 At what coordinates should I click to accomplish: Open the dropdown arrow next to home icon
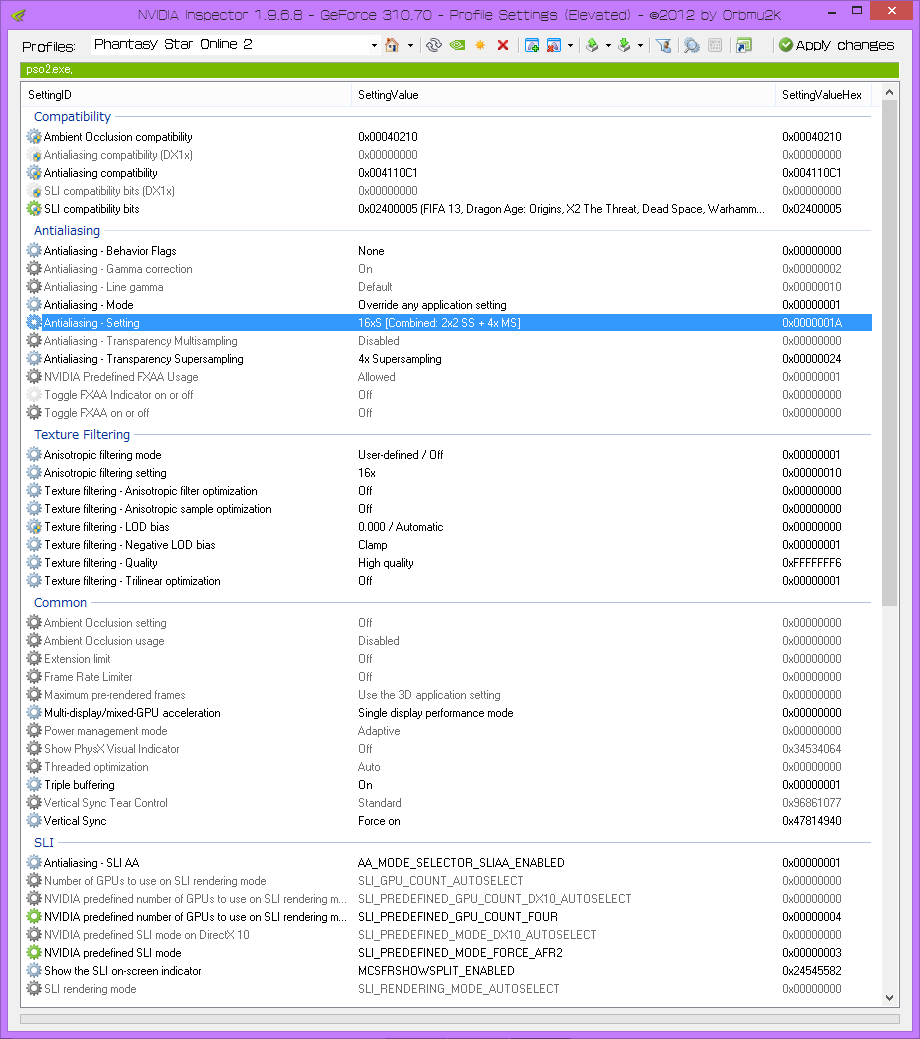(x=410, y=45)
